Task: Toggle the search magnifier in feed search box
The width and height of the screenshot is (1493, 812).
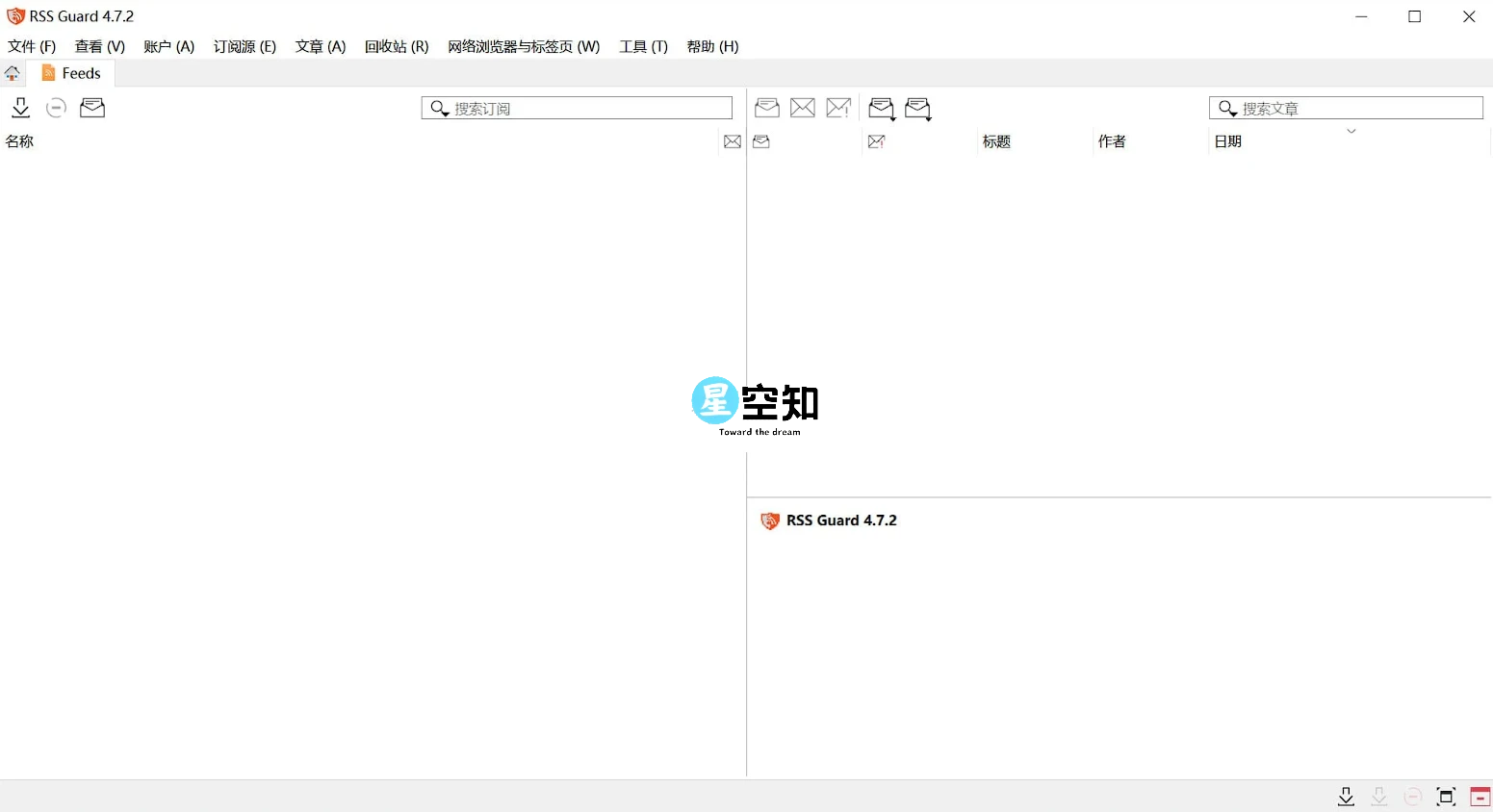Action: click(x=439, y=108)
